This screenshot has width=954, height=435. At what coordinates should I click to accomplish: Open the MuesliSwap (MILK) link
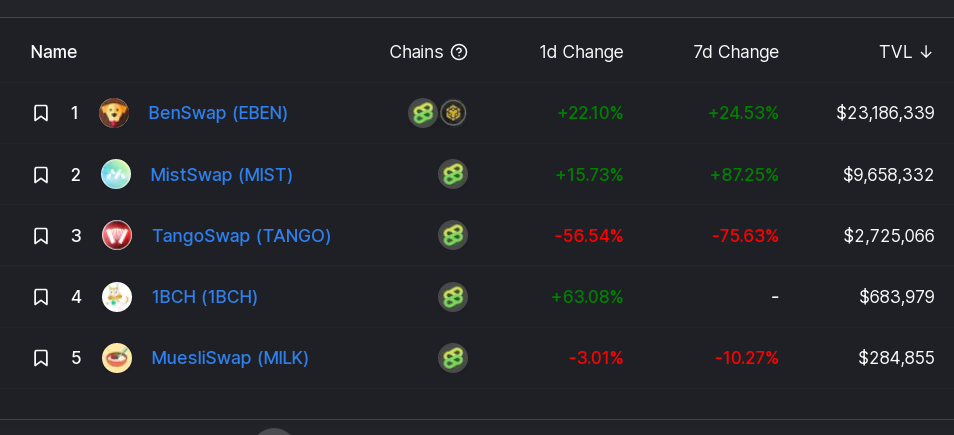tap(230, 358)
